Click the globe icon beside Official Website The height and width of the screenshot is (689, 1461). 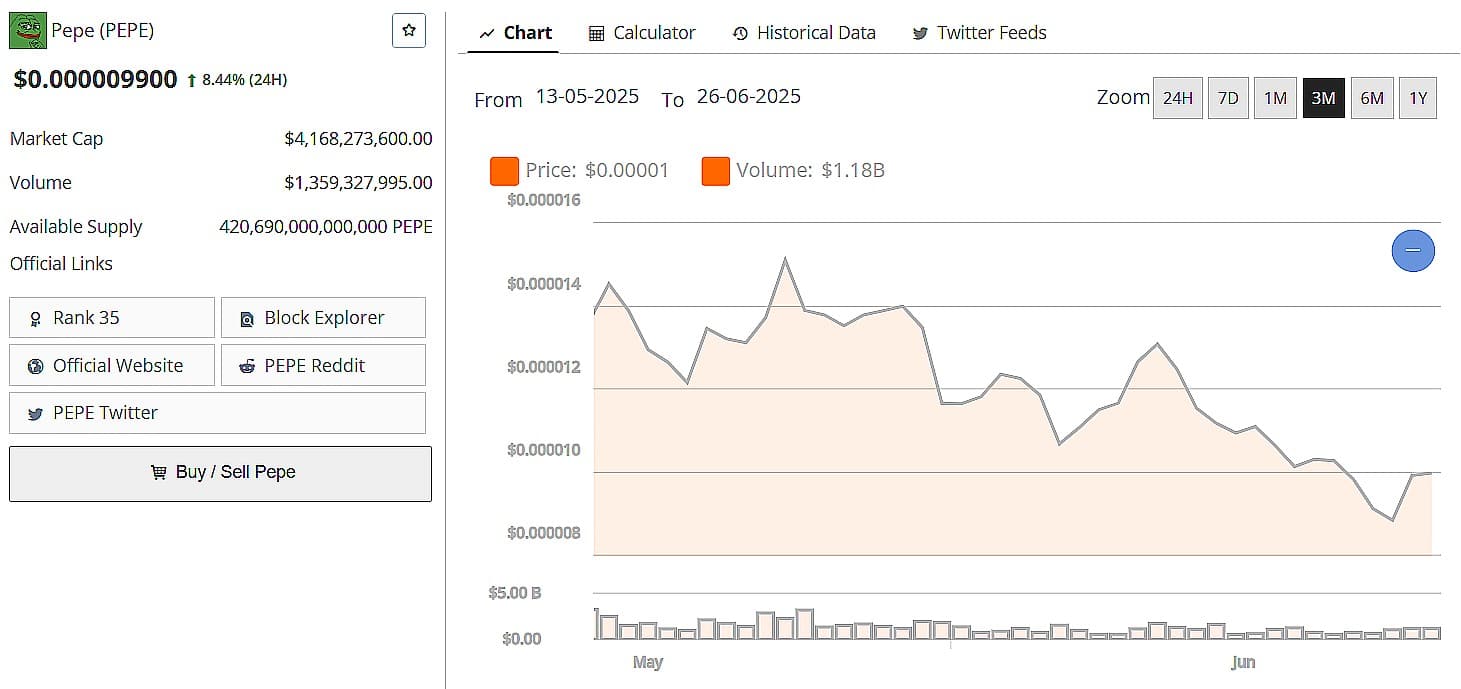pyautogui.click(x=35, y=366)
